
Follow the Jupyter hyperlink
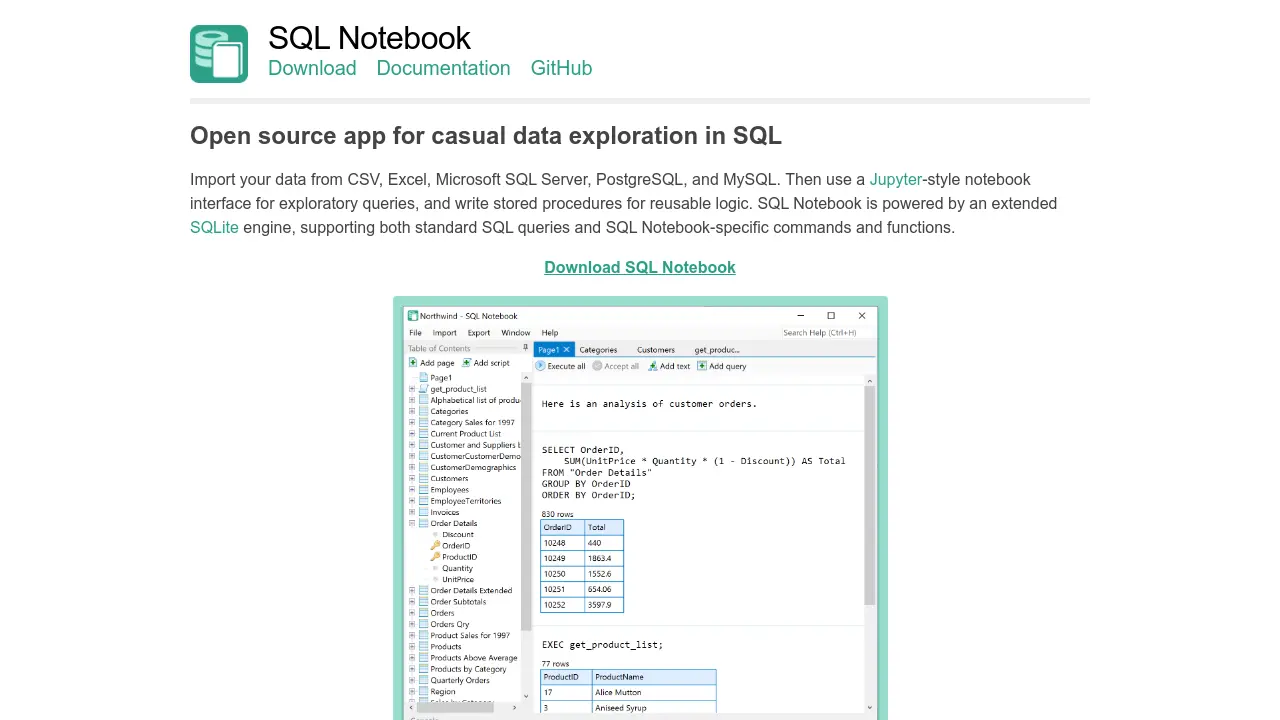click(x=895, y=180)
